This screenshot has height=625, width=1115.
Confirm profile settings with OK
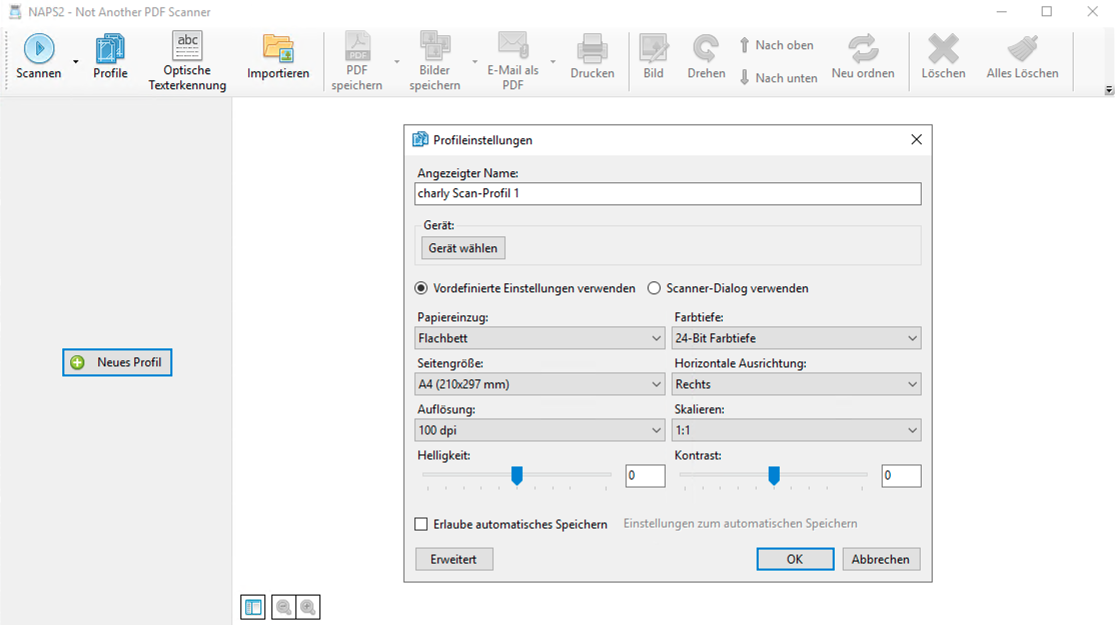[x=795, y=559]
